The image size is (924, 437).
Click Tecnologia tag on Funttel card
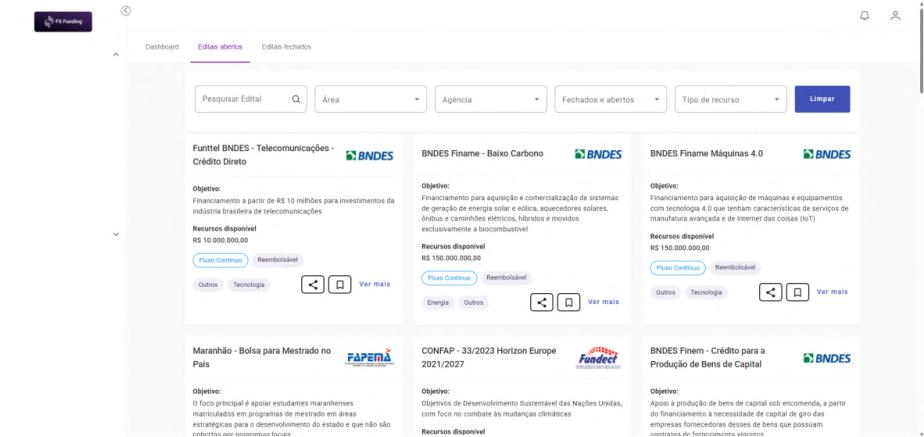pos(249,285)
